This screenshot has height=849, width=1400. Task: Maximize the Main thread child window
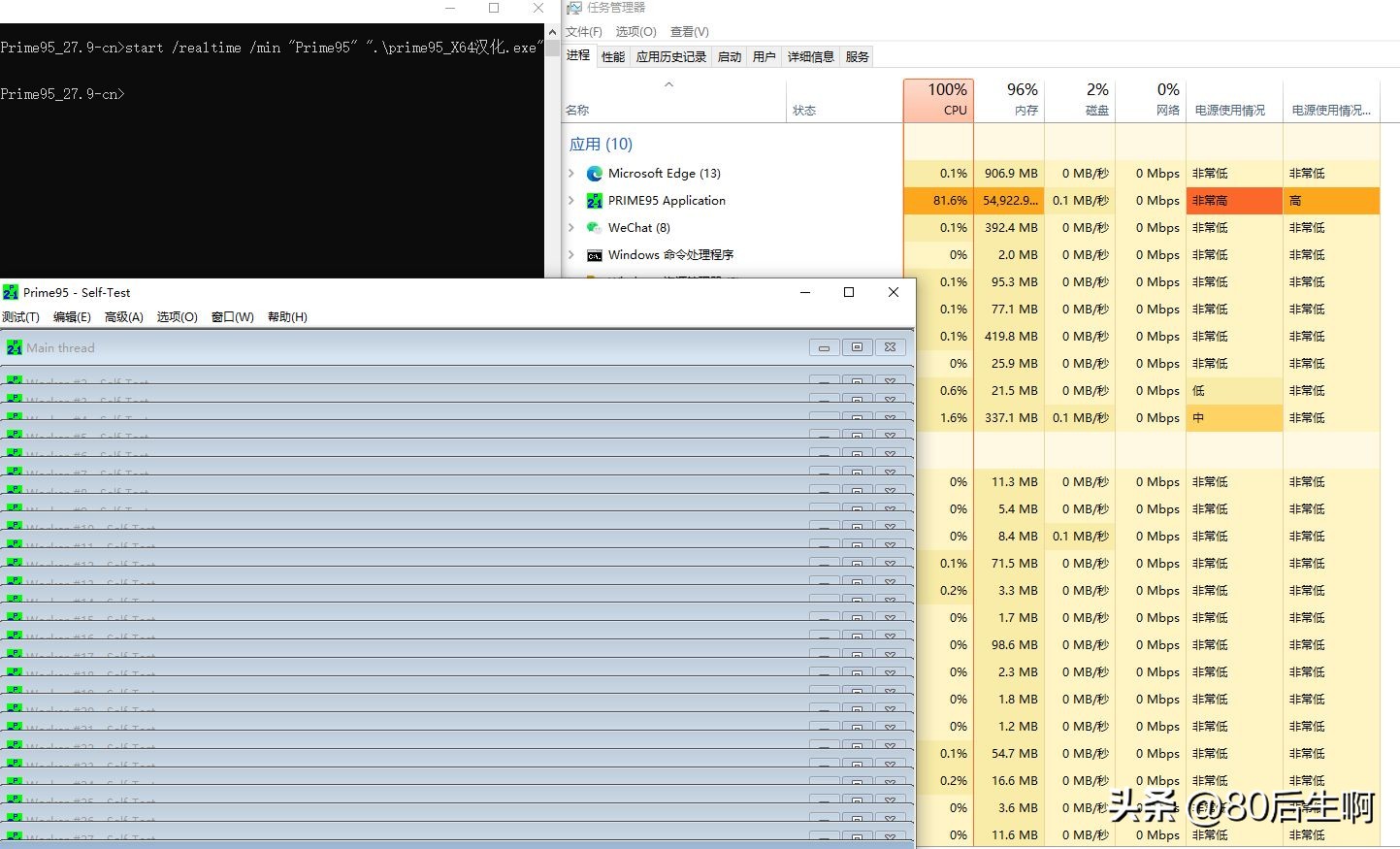[857, 347]
